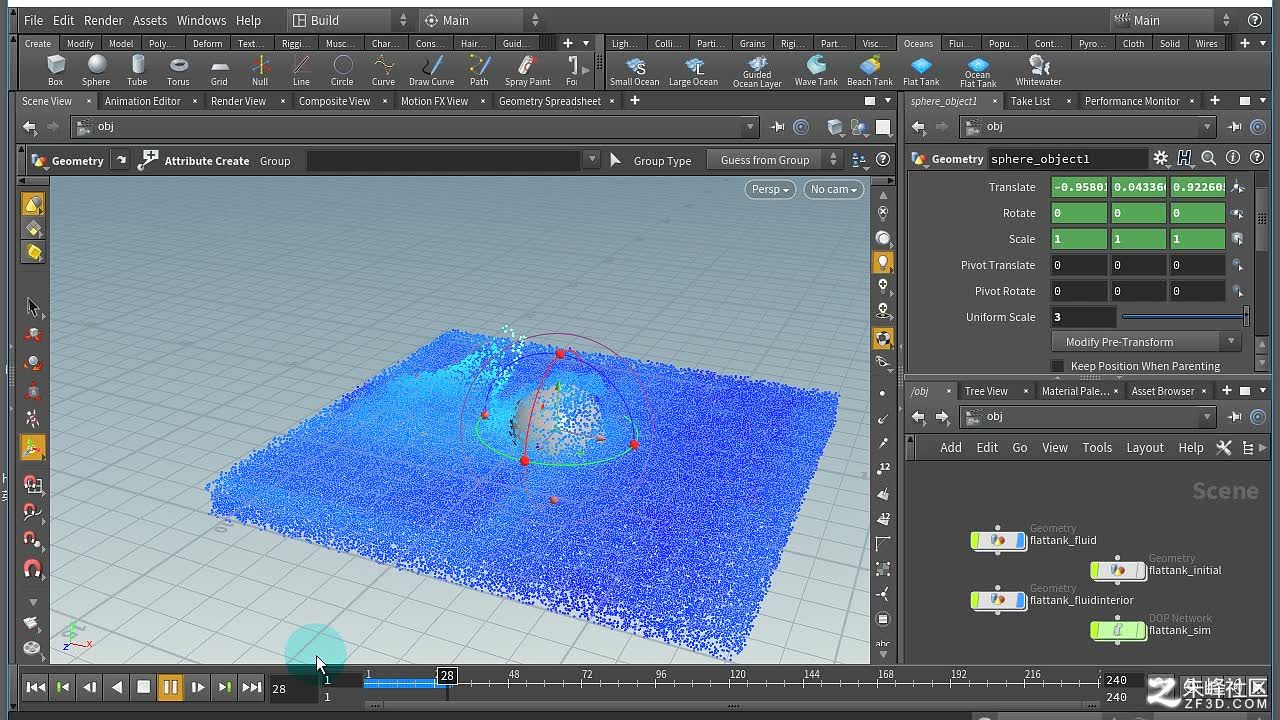Select the Line shelf tool

point(301,70)
